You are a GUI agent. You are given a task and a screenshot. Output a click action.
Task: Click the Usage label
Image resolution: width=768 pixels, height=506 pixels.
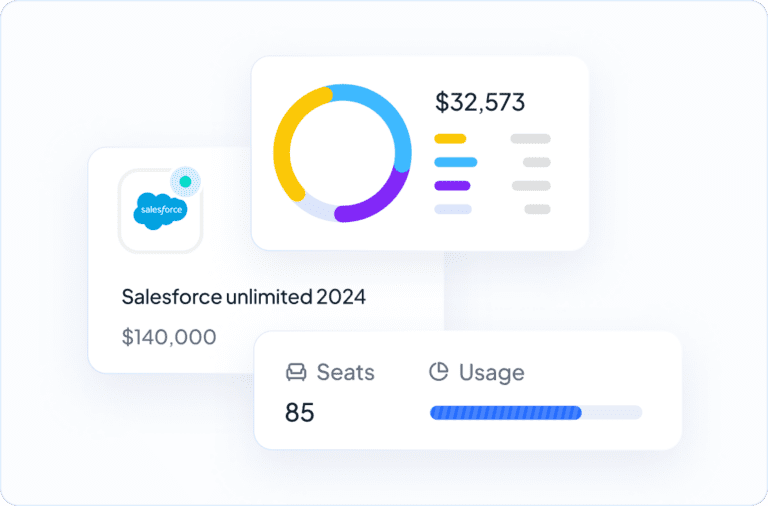pos(492,373)
